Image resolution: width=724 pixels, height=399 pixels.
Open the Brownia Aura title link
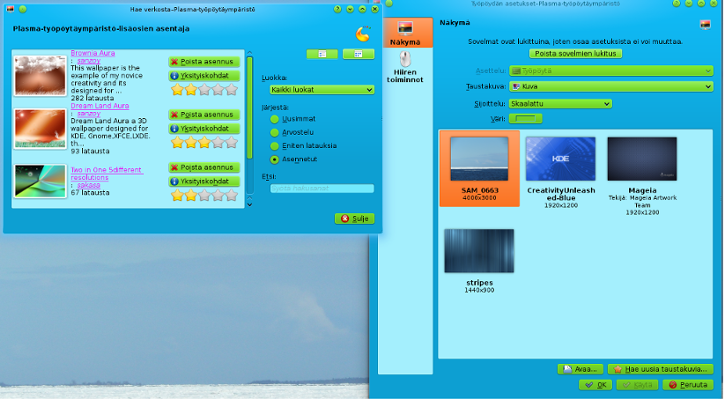(x=93, y=53)
